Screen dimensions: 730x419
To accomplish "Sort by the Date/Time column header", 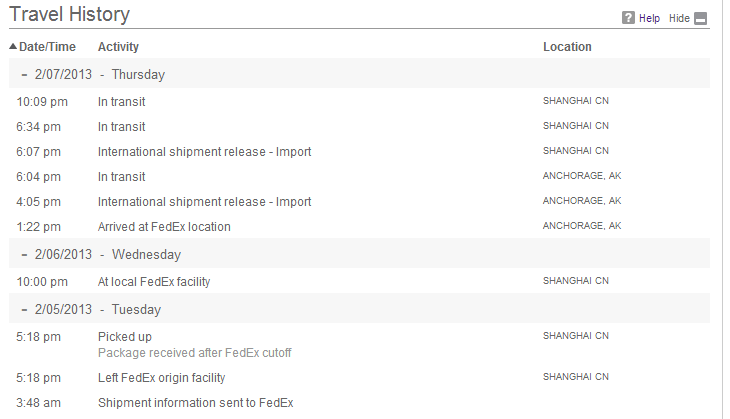I will [47, 47].
